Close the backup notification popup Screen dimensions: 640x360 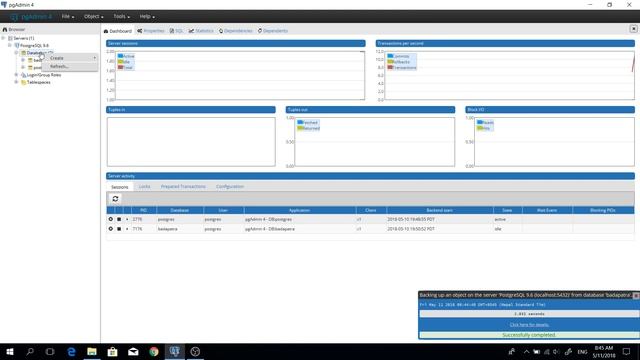coord(636,296)
